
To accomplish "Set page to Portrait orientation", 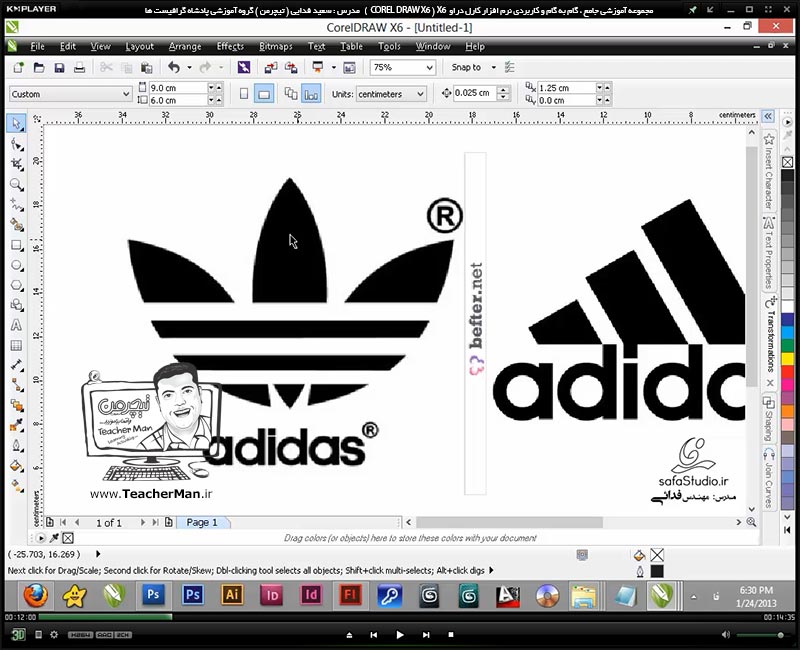I will coord(244,94).
